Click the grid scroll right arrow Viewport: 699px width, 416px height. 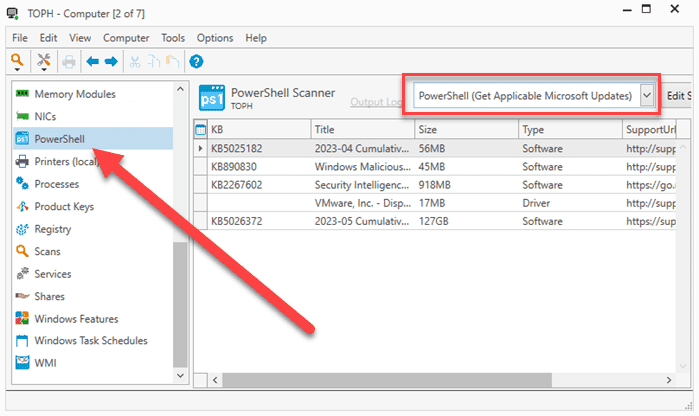coord(669,380)
